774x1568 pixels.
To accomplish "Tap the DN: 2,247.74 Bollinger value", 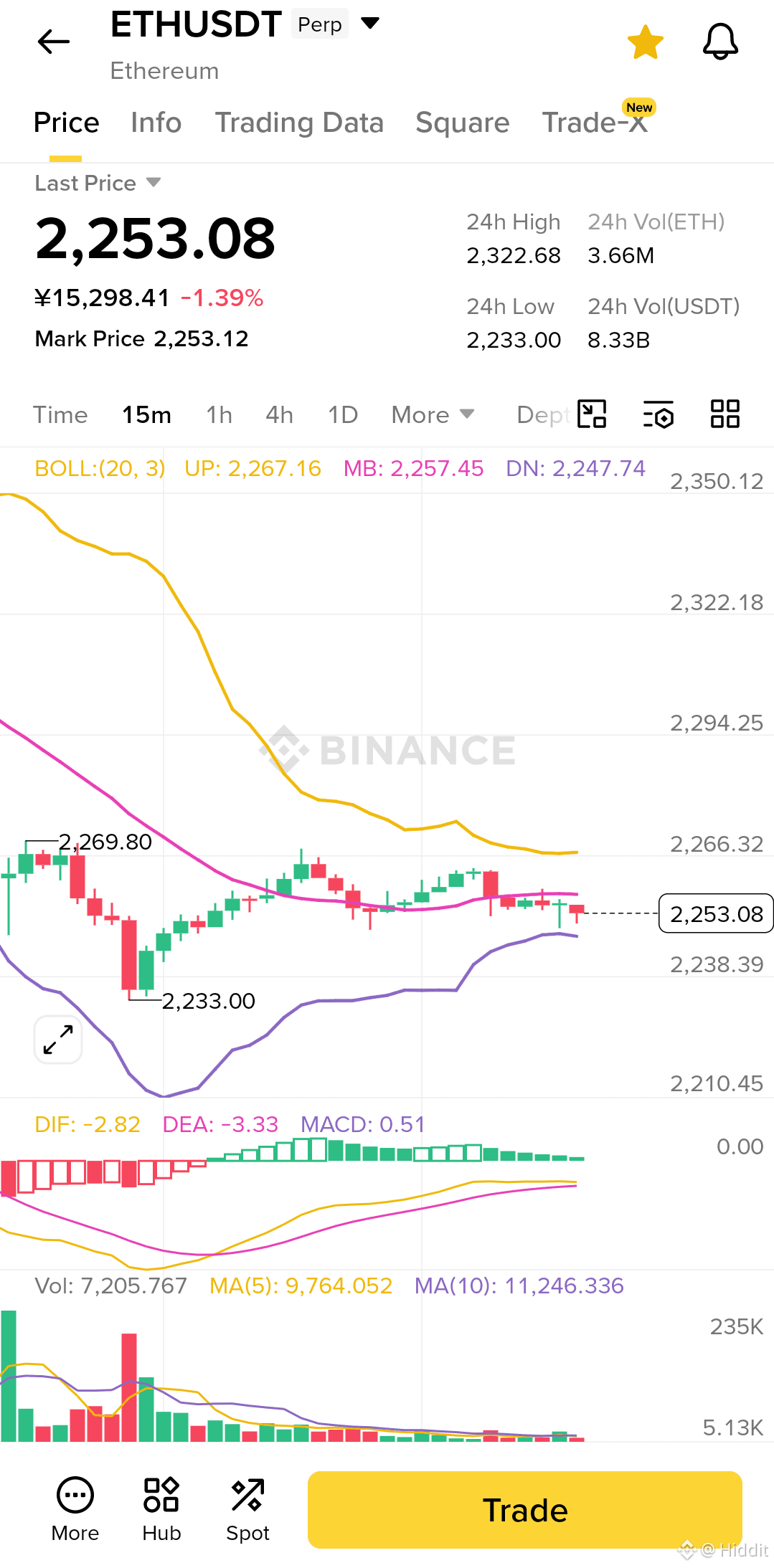I will point(576,468).
